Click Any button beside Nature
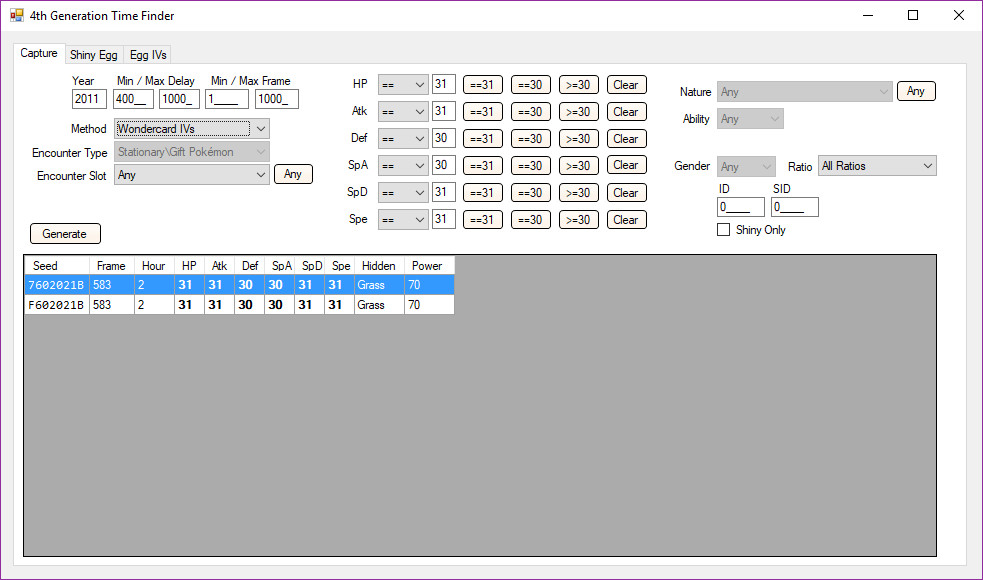 [x=916, y=91]
